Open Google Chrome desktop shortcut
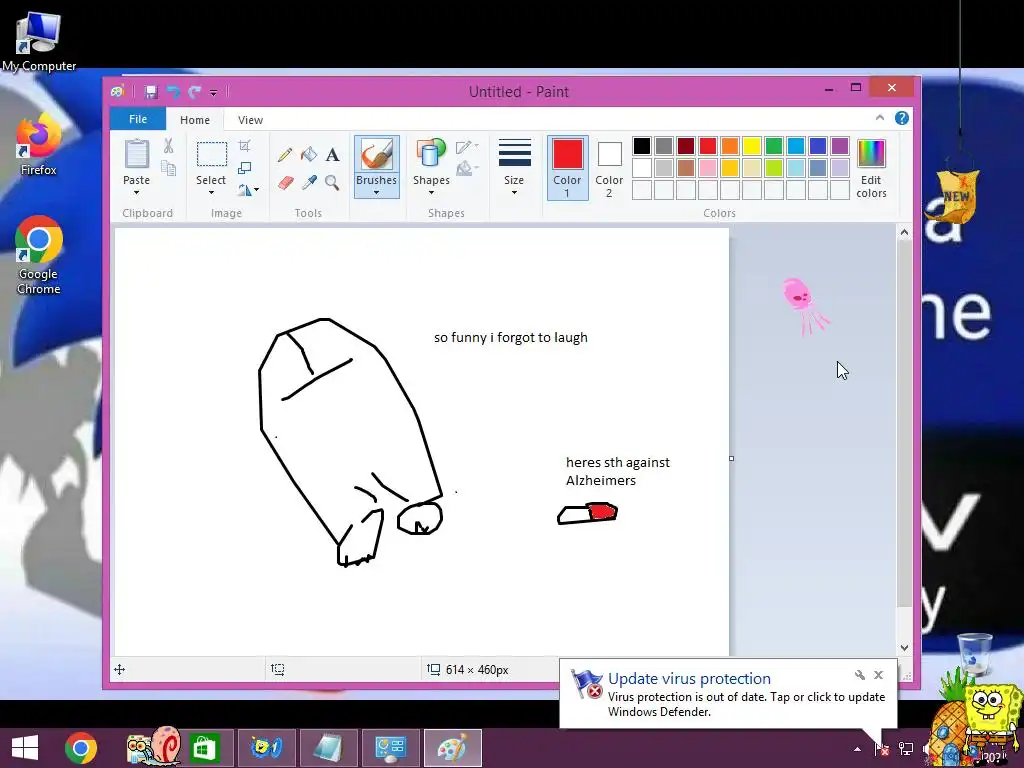The height and width of the screenshot is (768, 1024). click(39, 255)
